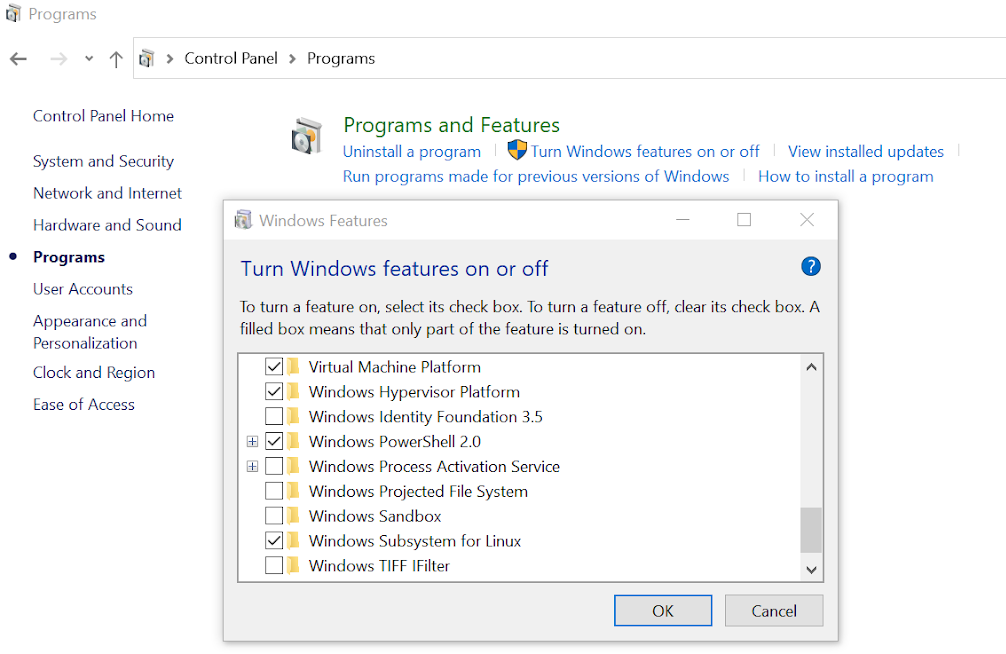Select System and Security in the sidebar
Screen dimensions: 1006x654
(x=103, y=161)
